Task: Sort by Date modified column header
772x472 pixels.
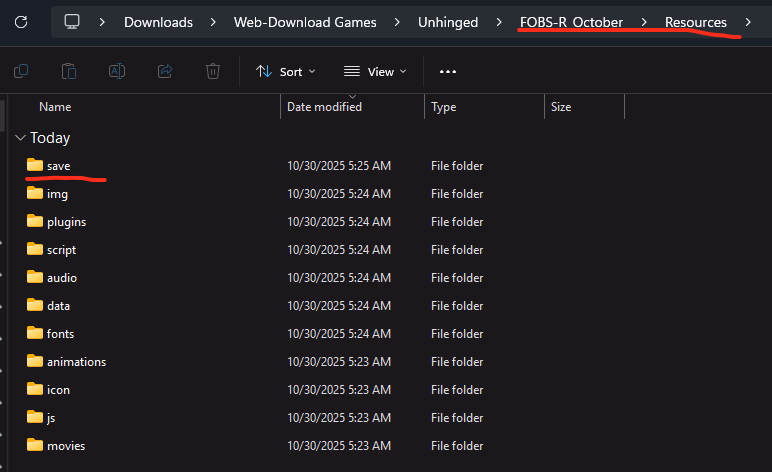Action: click(x=324, y=106)
